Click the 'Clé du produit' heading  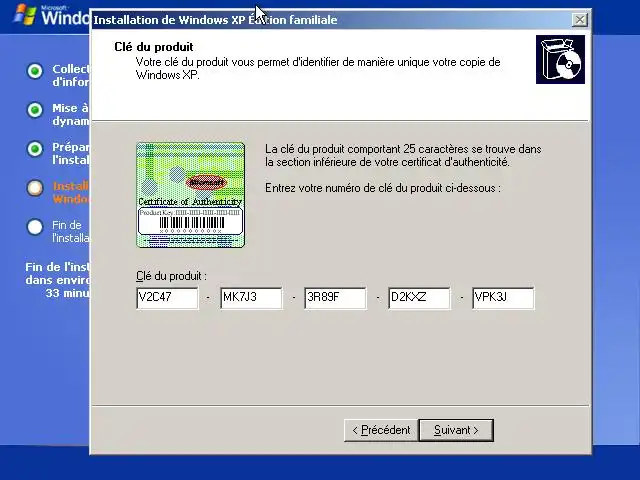pos(154,47)
